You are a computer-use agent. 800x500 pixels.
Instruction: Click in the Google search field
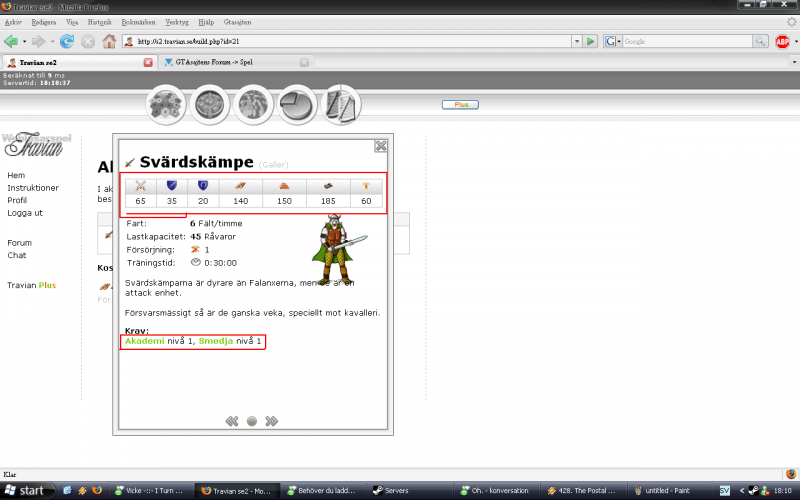[687, 41]
